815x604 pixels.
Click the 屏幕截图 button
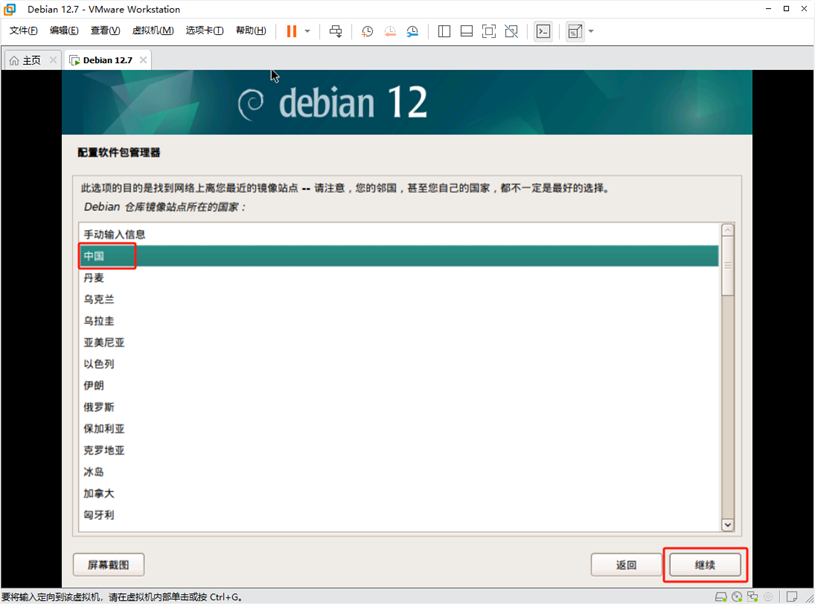[x=109, y=565]
